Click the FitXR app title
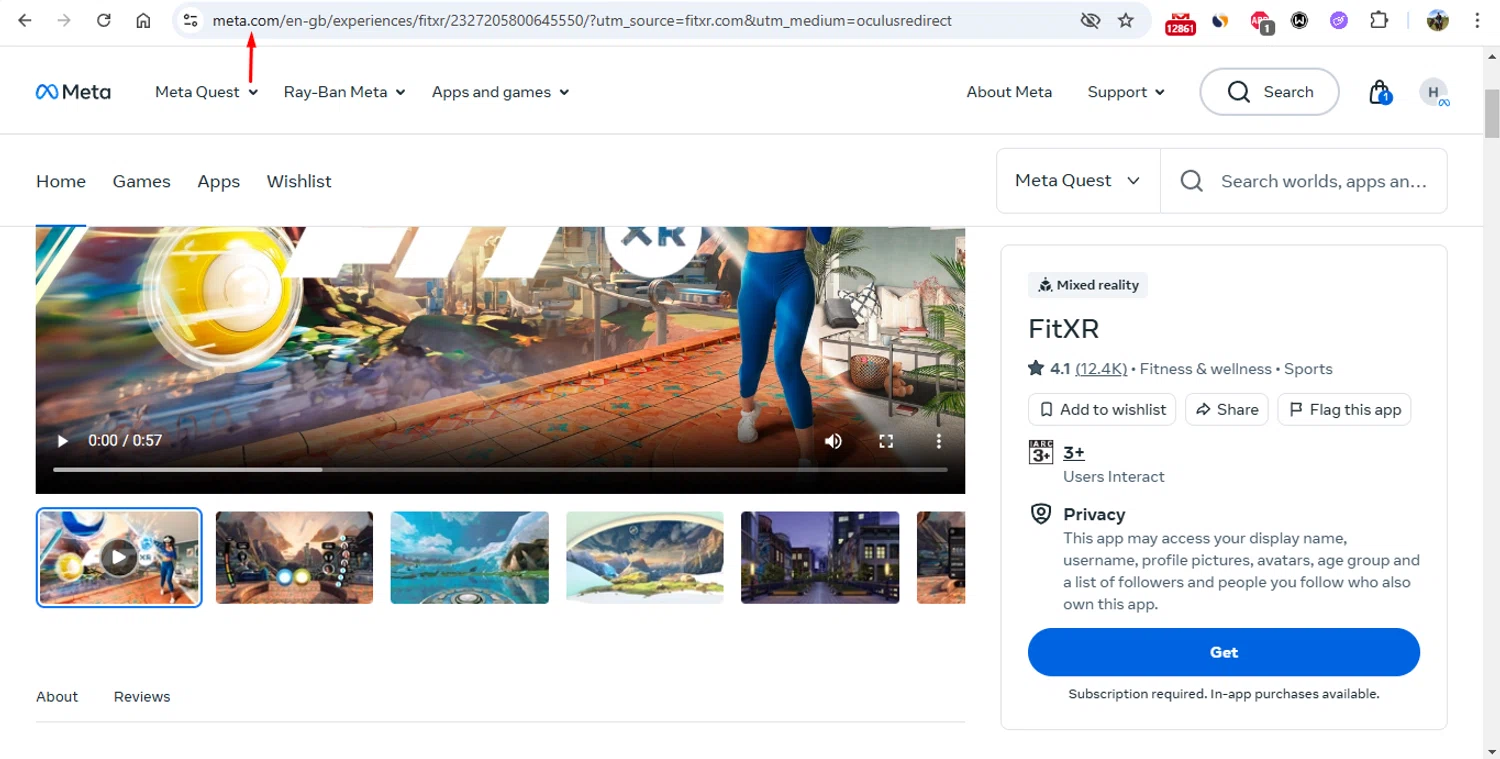Screen dimensions: 1500x759 pyautogui.click(x=1064, y=329)
